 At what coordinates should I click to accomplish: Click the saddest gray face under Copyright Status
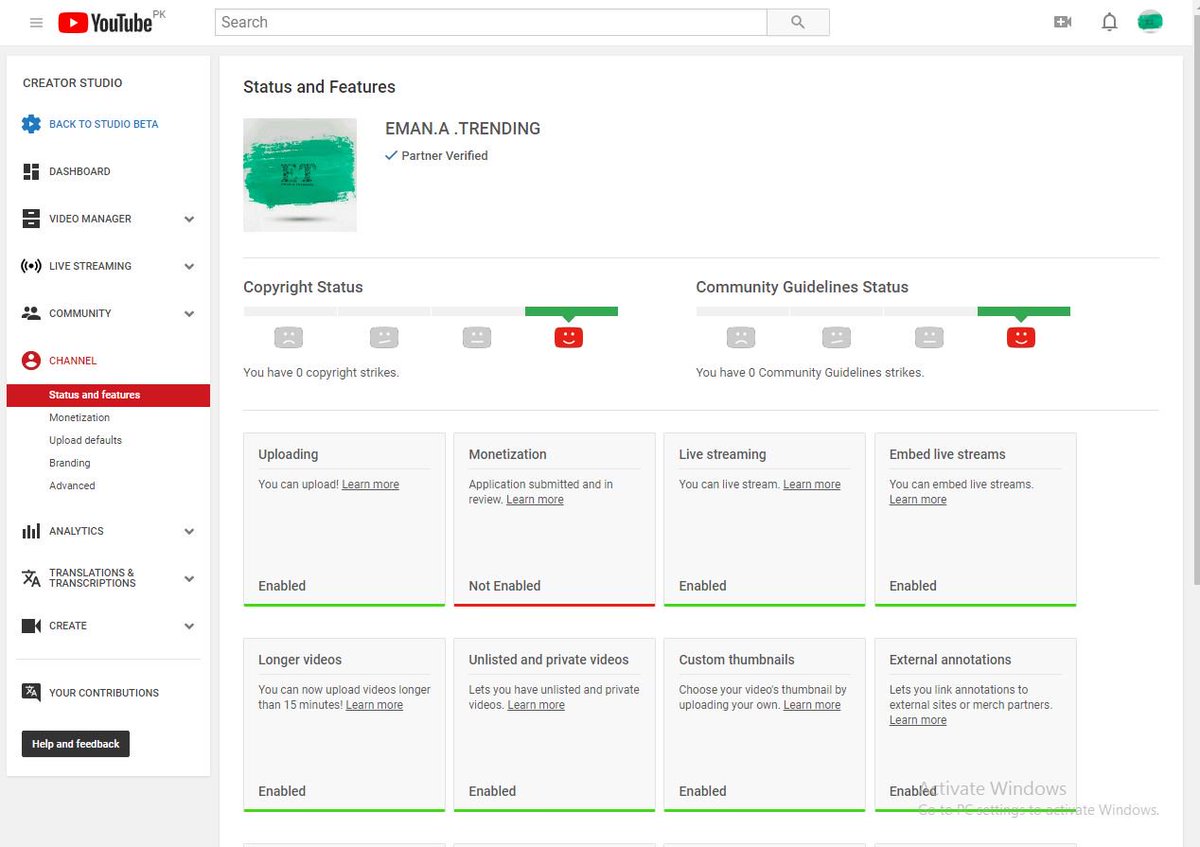tap(289, 337)
